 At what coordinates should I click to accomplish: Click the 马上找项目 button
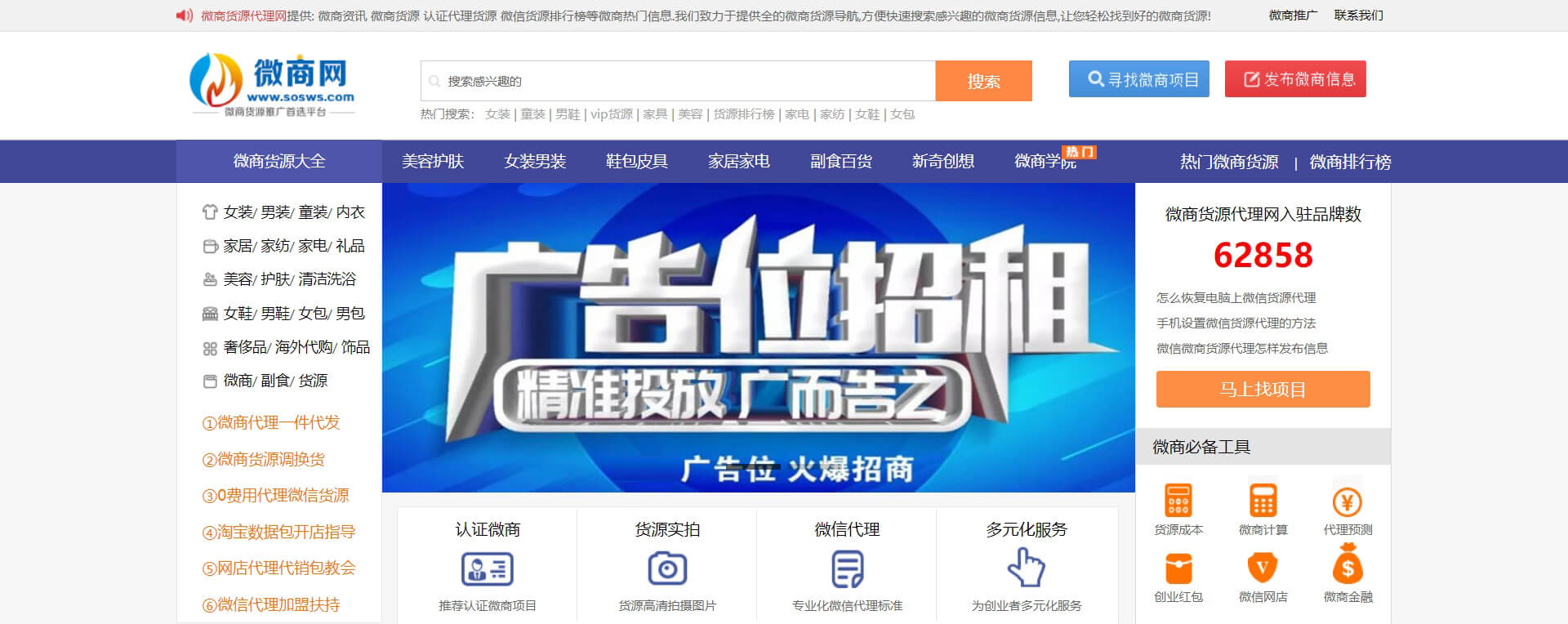pos(1263,390)
